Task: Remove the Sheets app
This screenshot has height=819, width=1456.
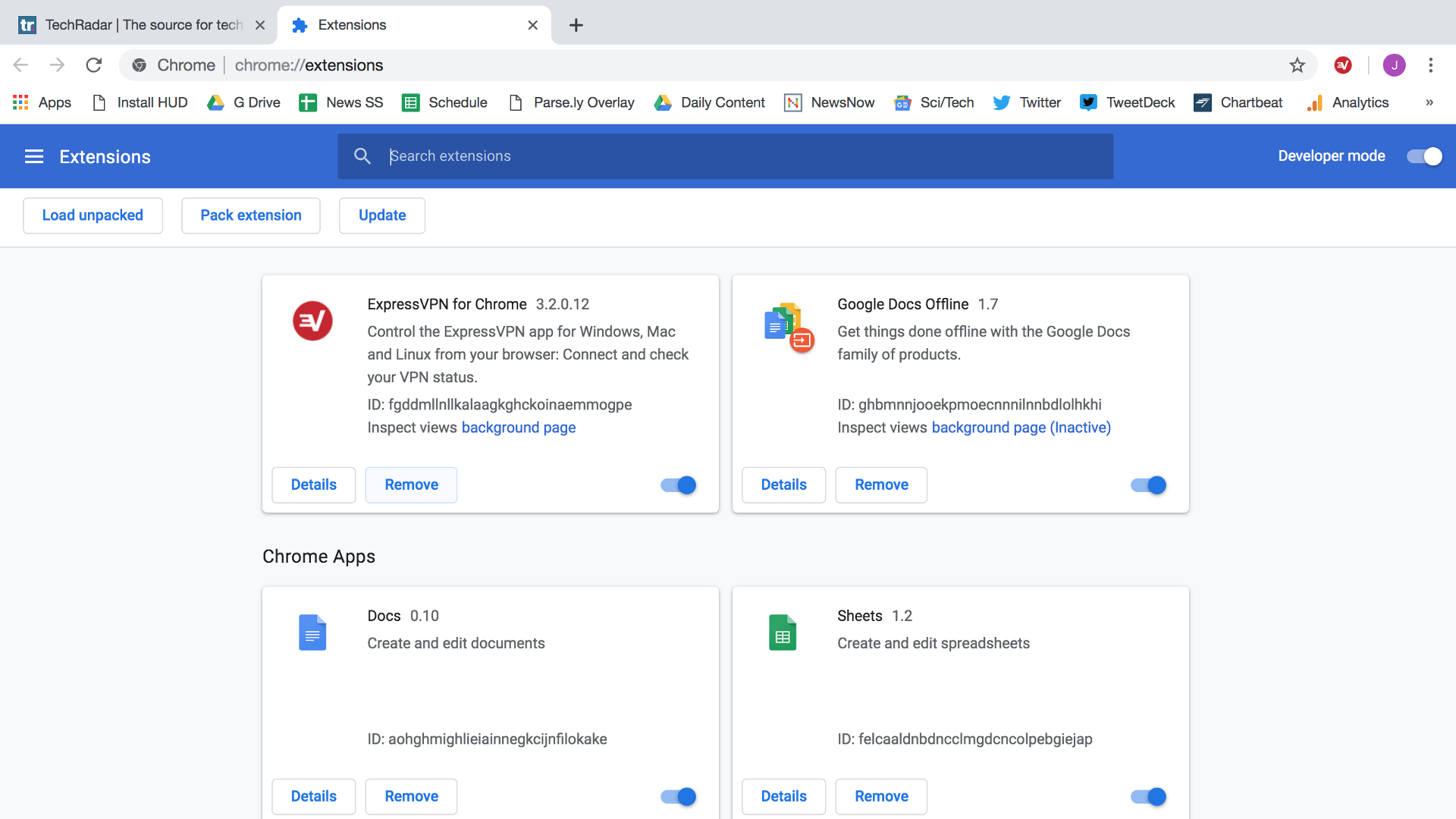Action: pyautogui.click(x=881, y=797)
